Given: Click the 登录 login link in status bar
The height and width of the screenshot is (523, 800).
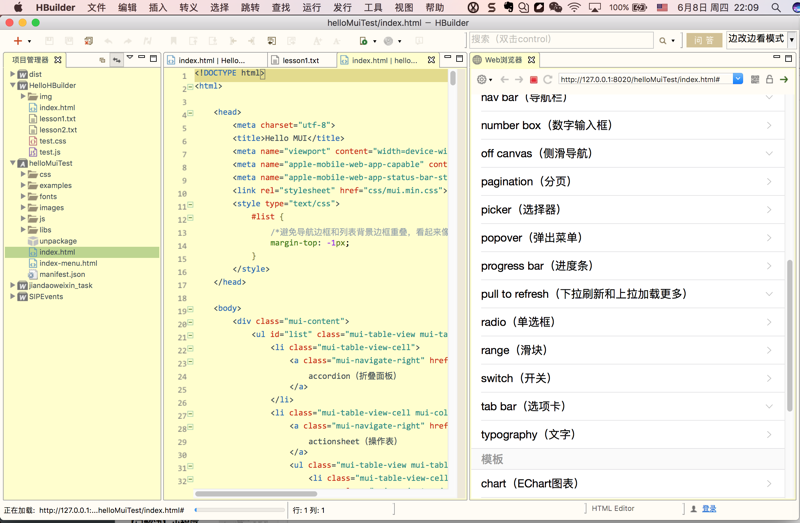Looking at the screenshot, I should click(x=709, y=509).
